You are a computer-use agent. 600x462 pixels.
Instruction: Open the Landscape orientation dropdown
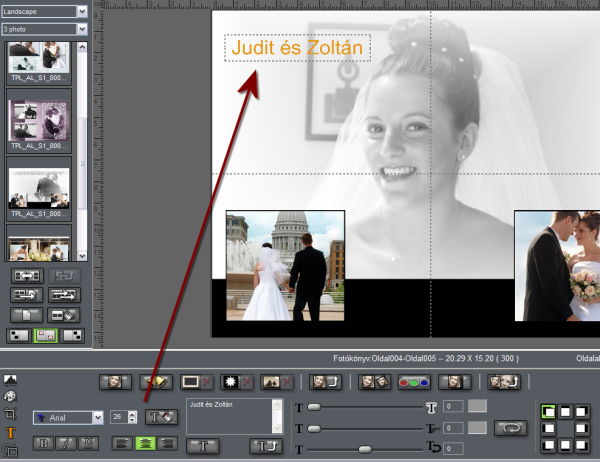(x=82, y=11)
